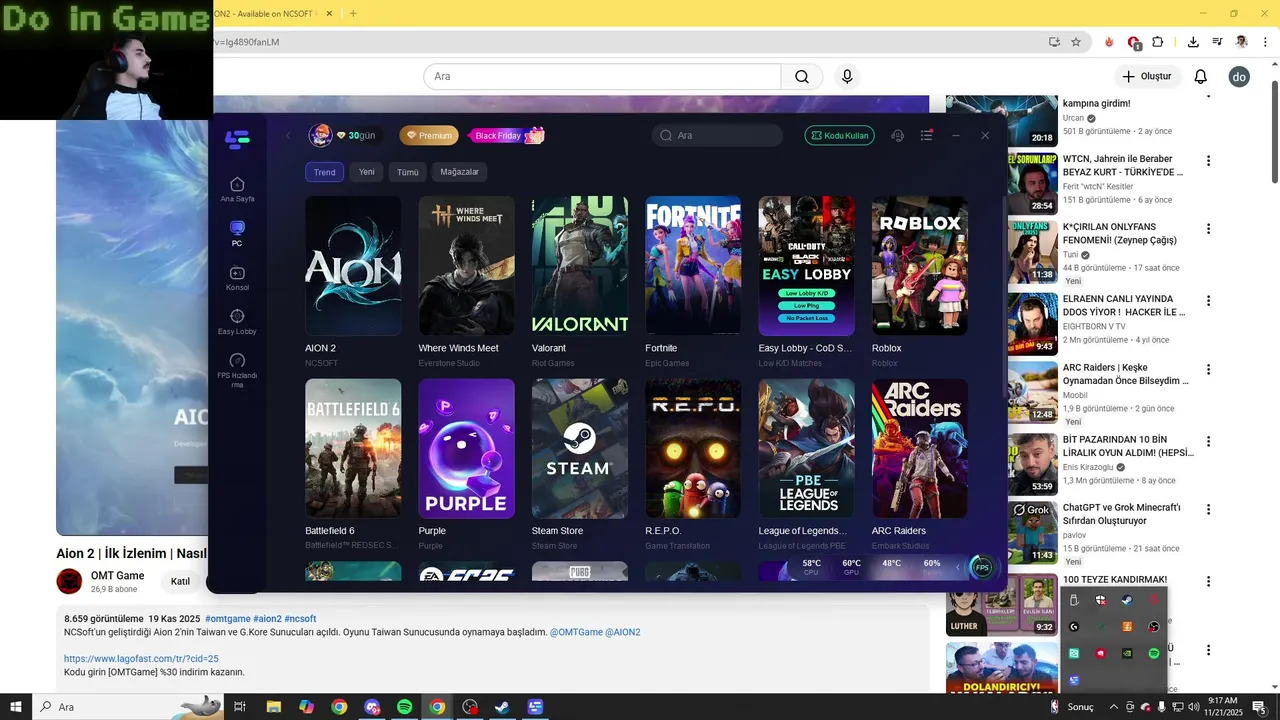Expand hidden tray icons chevron
Viewport: 1280px width, 720px height.
tap(1114, 707)
